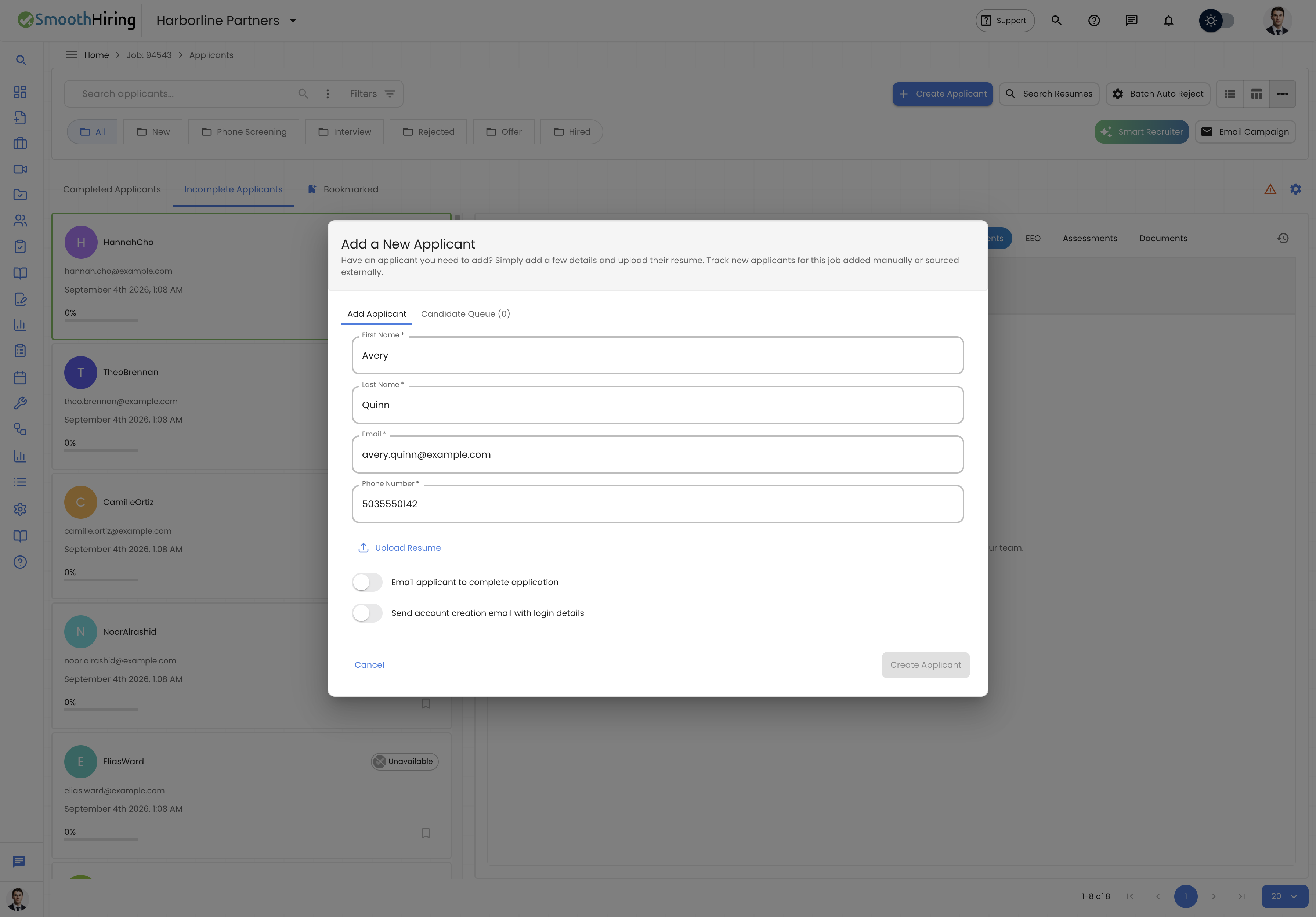Toggle Email applicant to complete application switch

click(367, 582)
